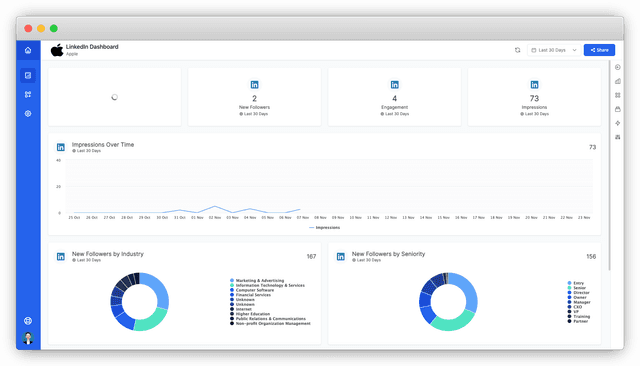
Task: Open the user profile avatar
Action: [x=28, y=338]
